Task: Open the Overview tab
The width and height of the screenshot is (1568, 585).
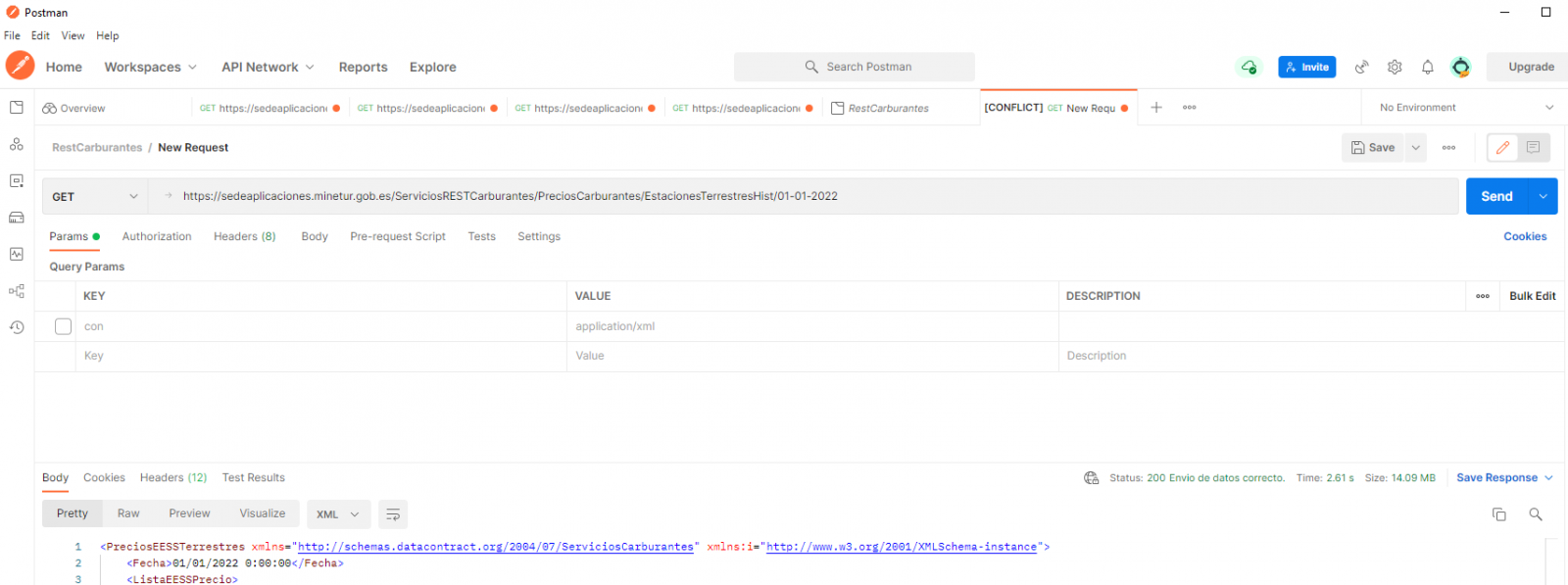Action: 73,108
